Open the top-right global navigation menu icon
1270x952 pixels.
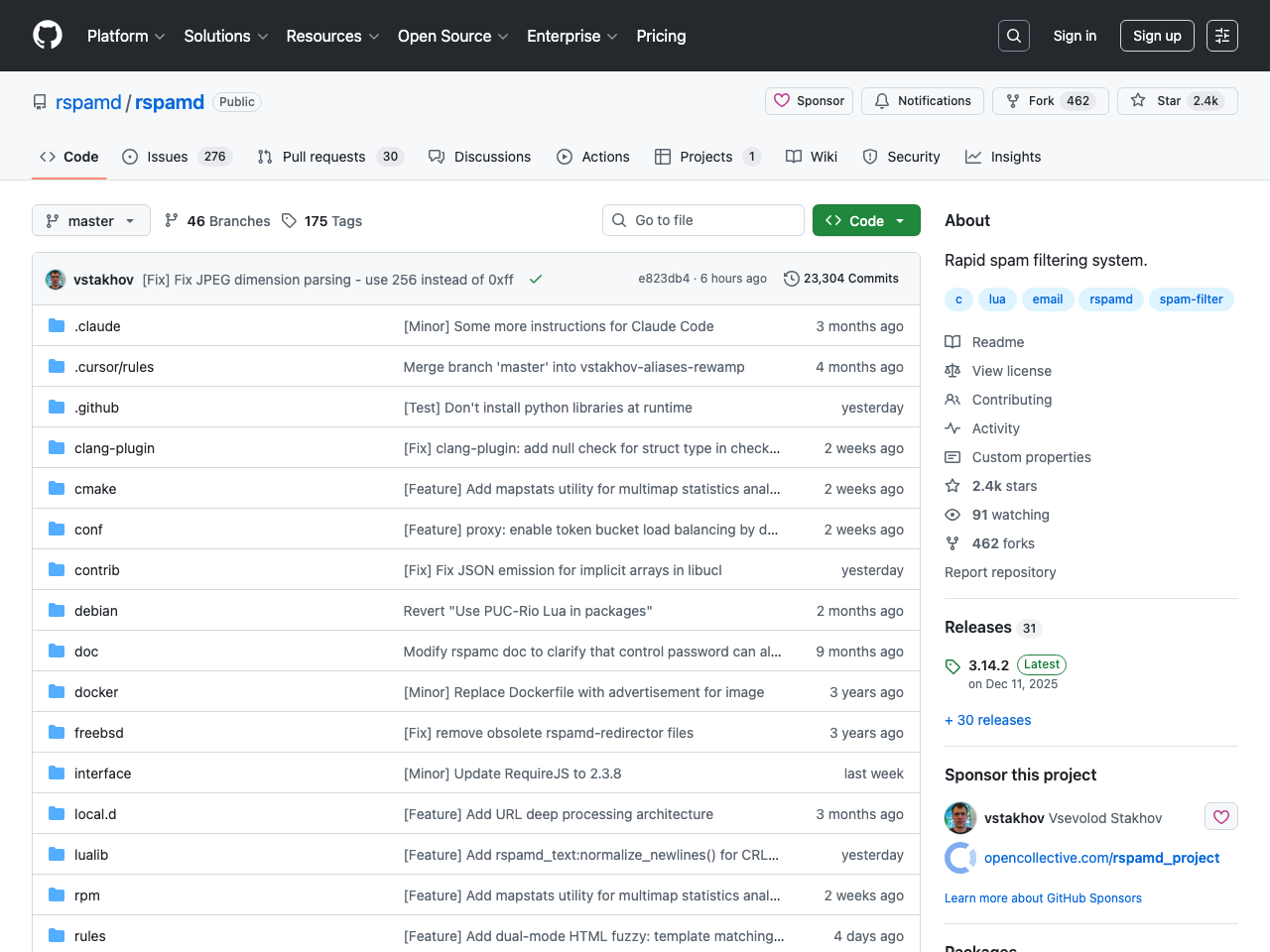(x=1221, y=36)
